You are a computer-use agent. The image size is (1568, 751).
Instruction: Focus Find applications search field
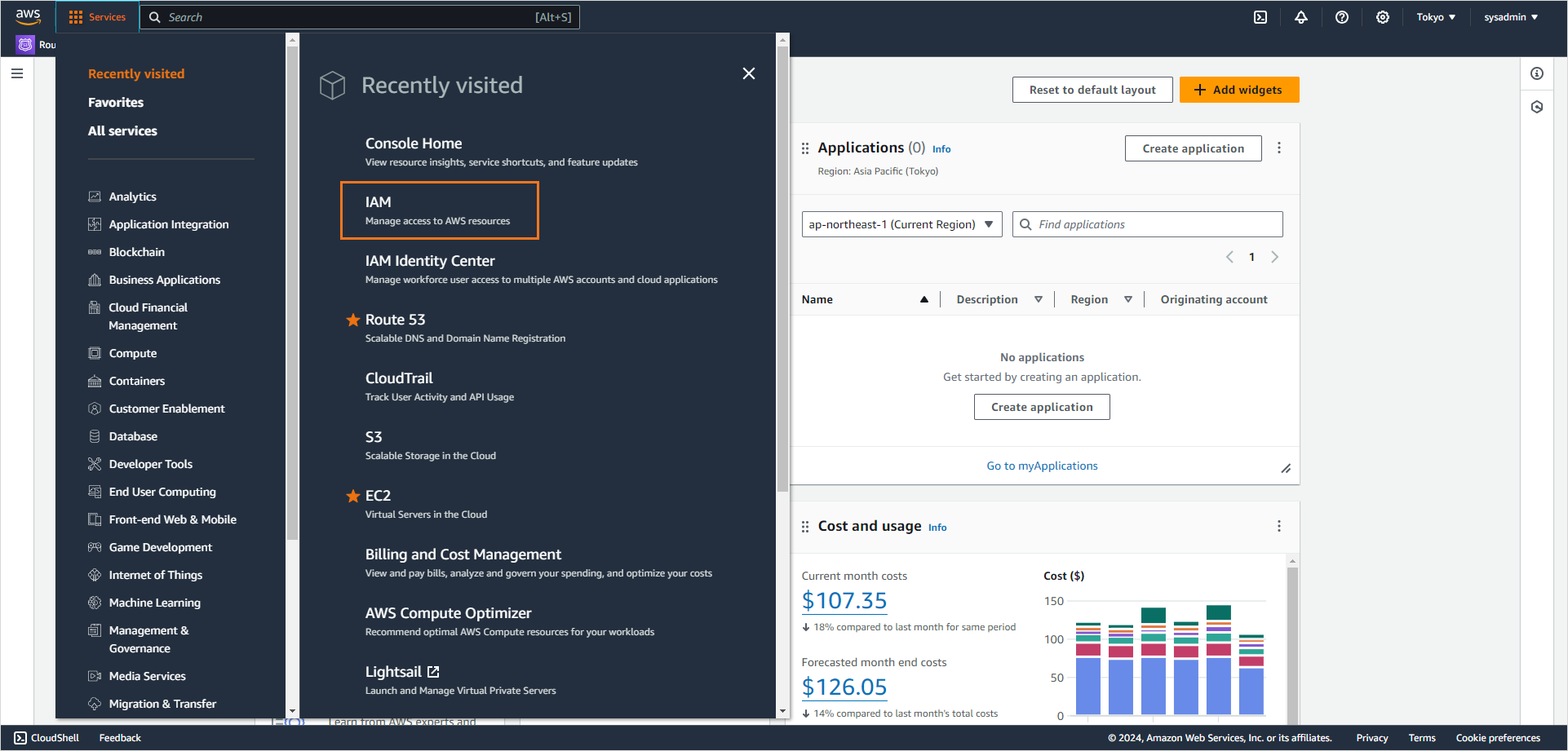[1148, 224]
